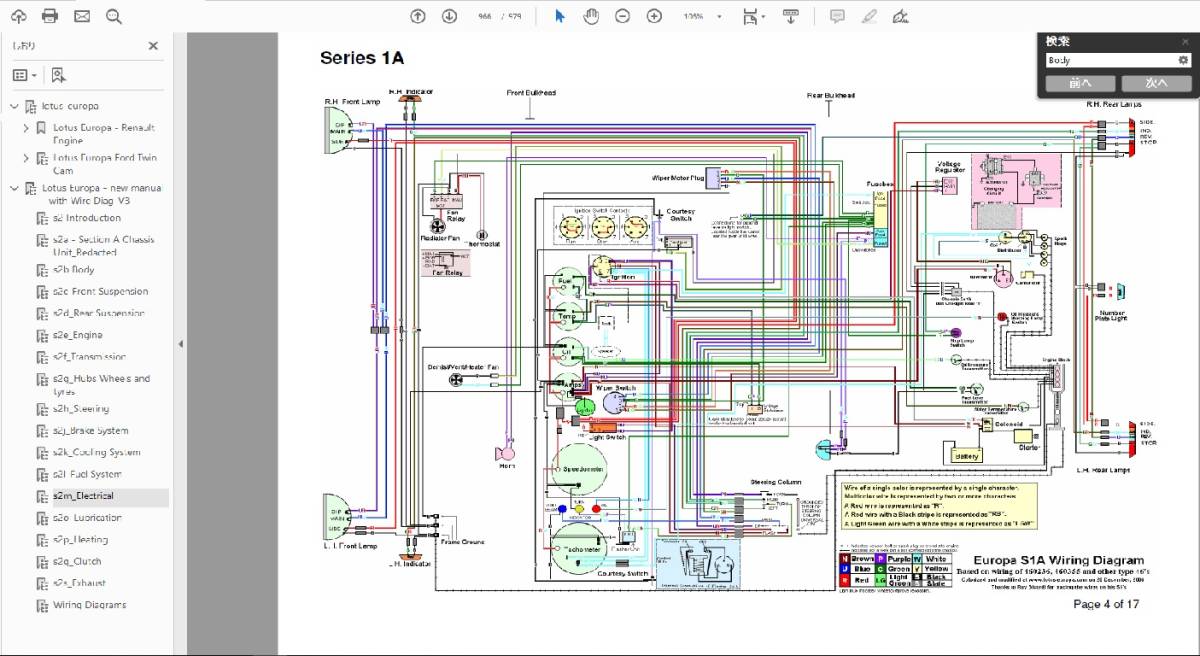Image resolution: width=1200 pixels, height=656 pixels.
Task: Open the sign document tool
Action: pyautogui.click(x=900, y=16)
